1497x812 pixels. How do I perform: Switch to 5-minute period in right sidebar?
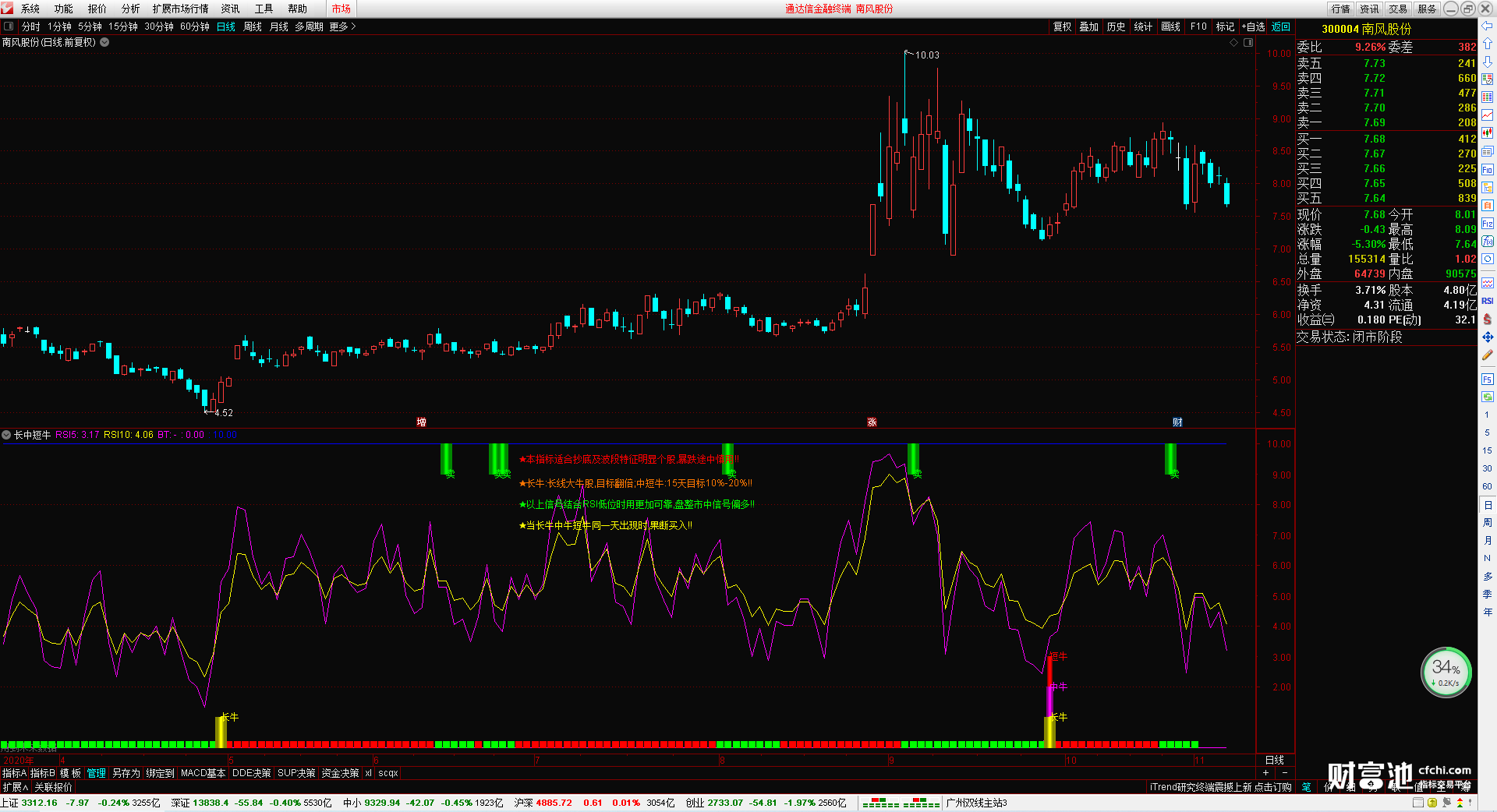[1488, 432]
